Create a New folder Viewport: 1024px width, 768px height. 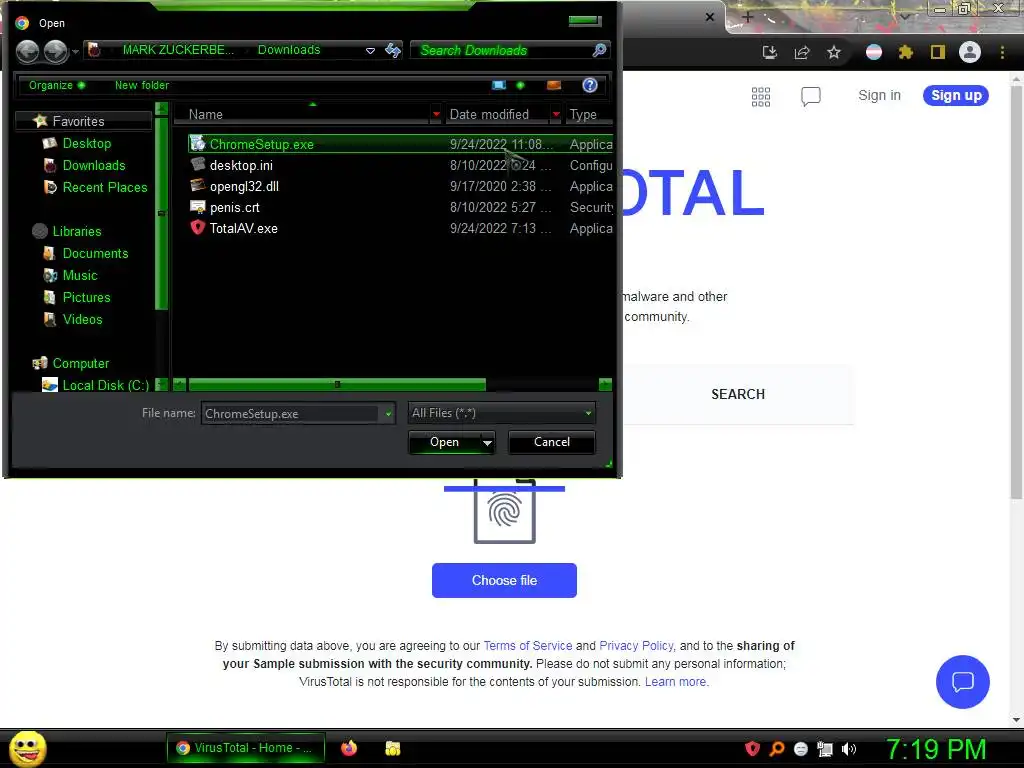coord(142,85)
